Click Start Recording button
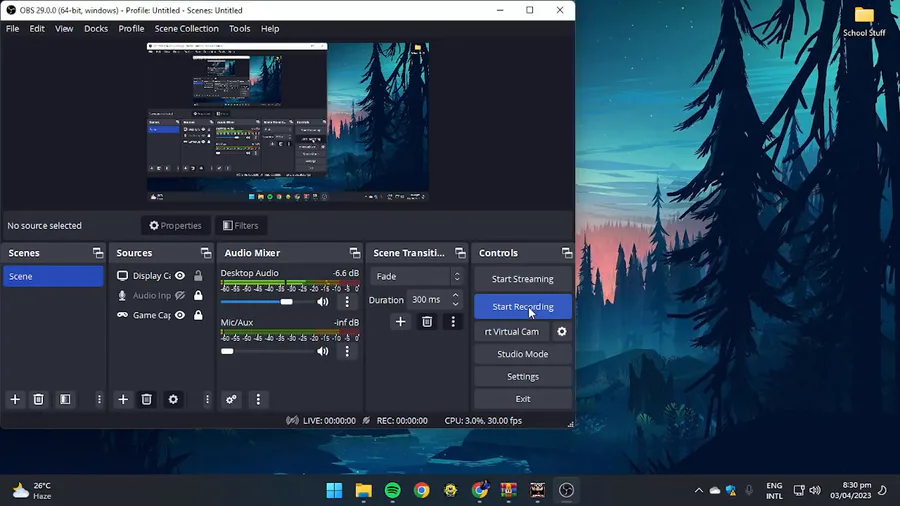 (x=523, y=306)
